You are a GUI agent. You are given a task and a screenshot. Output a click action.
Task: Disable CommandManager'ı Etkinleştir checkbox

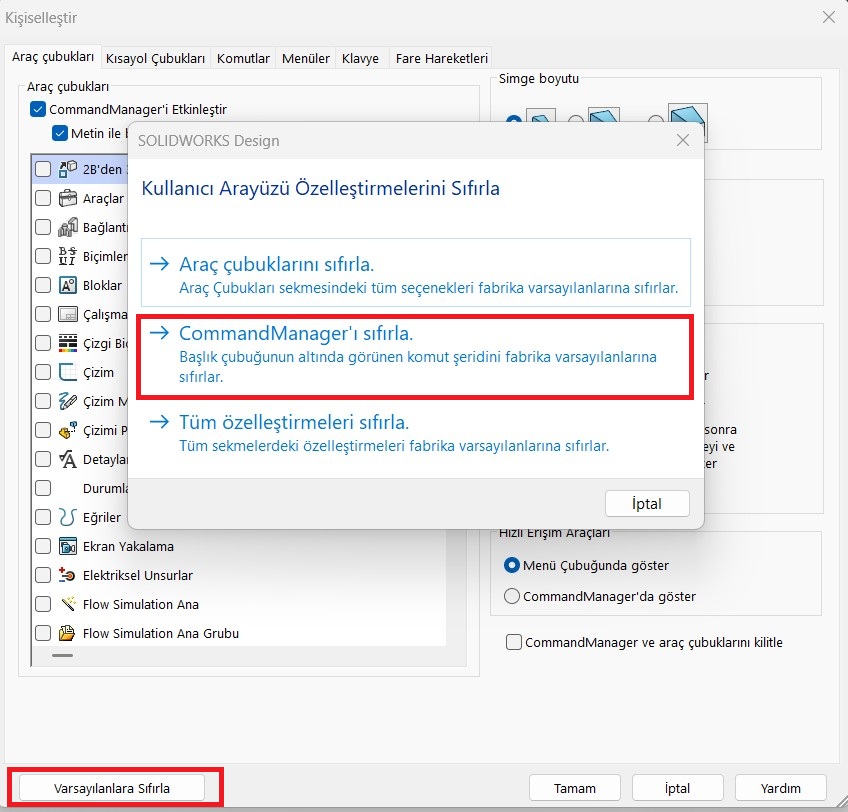point(38,109)
